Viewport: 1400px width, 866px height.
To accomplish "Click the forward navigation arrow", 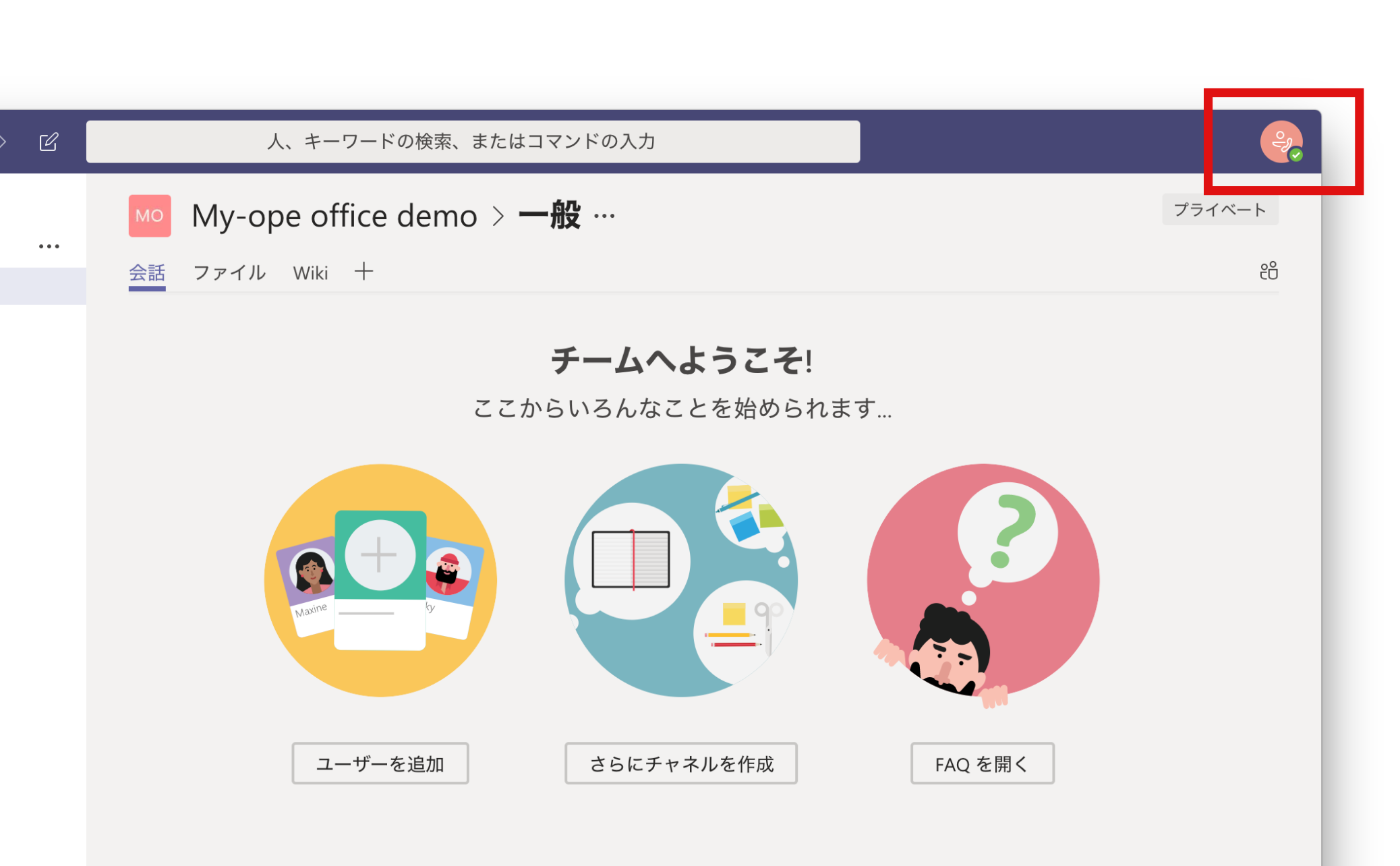I will 3,142.
